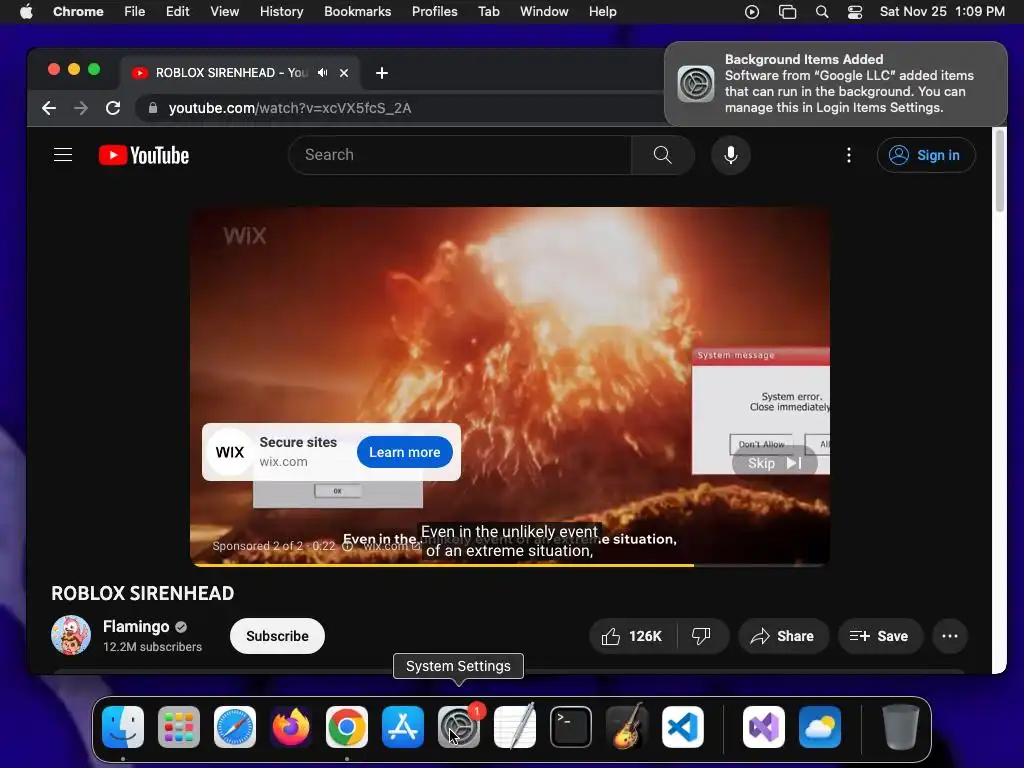Screen dimensions: 1024x768
Task: Open the YouTube hamburger guide menu
Action: [63, 155]
